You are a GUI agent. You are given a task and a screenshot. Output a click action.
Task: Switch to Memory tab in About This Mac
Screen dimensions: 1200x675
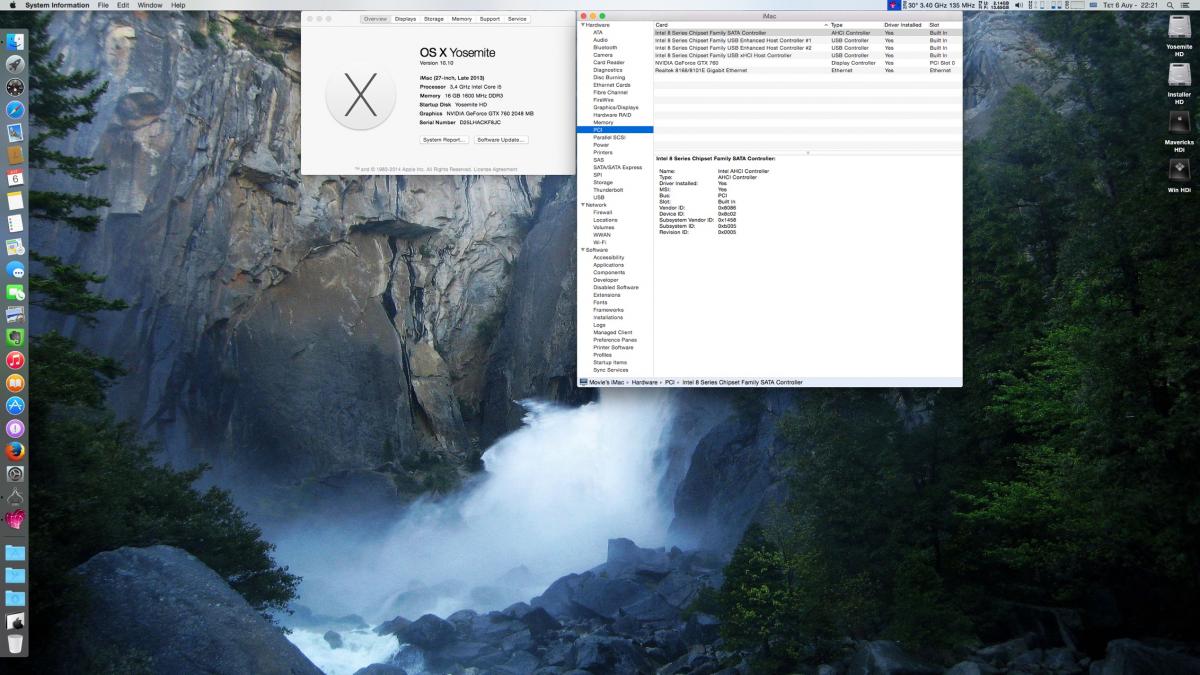tap(461, 19)
